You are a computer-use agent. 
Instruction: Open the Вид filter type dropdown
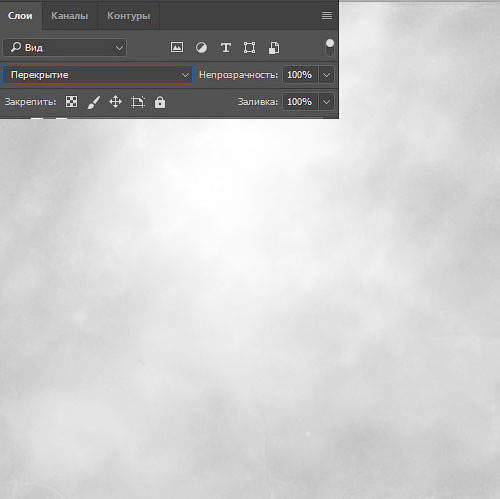(65, 48)
